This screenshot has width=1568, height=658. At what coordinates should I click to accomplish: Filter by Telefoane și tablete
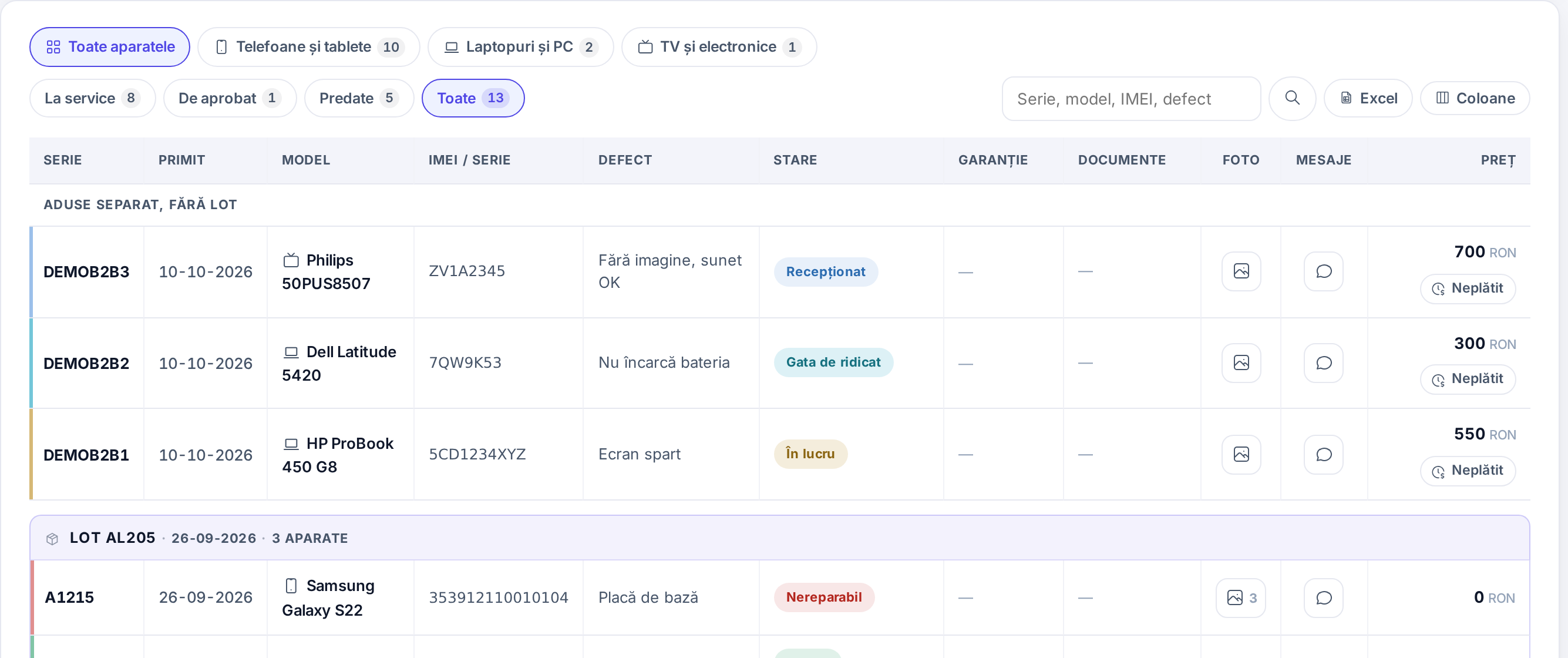coord(309,47)
